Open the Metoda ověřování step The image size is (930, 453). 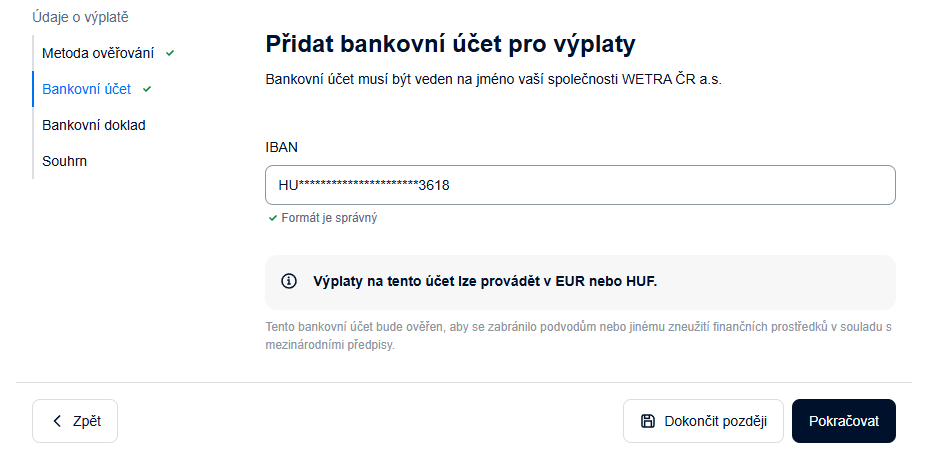(98, 52)
